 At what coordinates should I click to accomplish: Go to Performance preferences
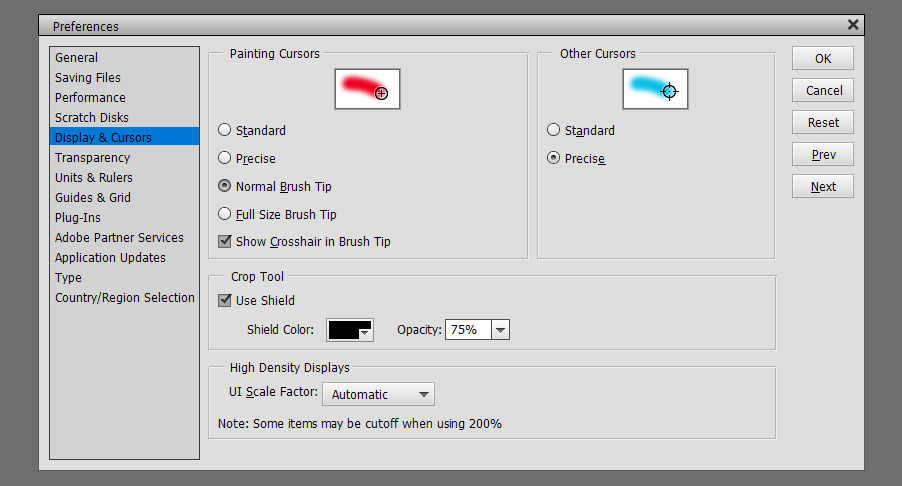click(x=124, y=98)
